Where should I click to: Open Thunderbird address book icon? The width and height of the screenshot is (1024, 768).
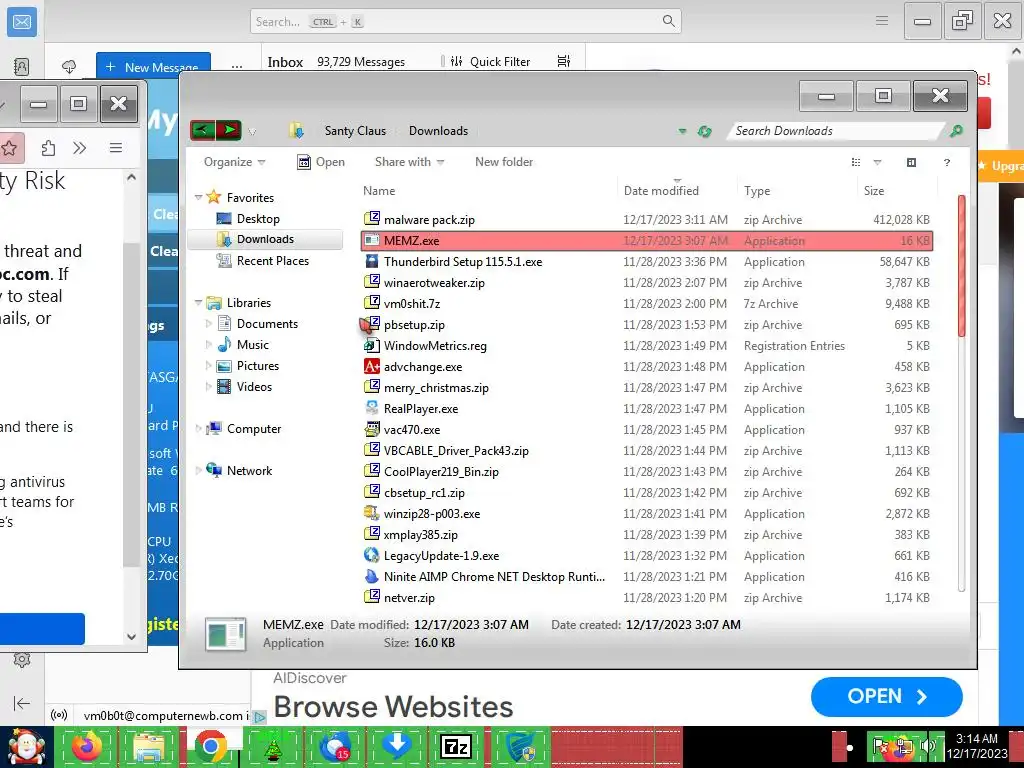click(x=22, y=67)
